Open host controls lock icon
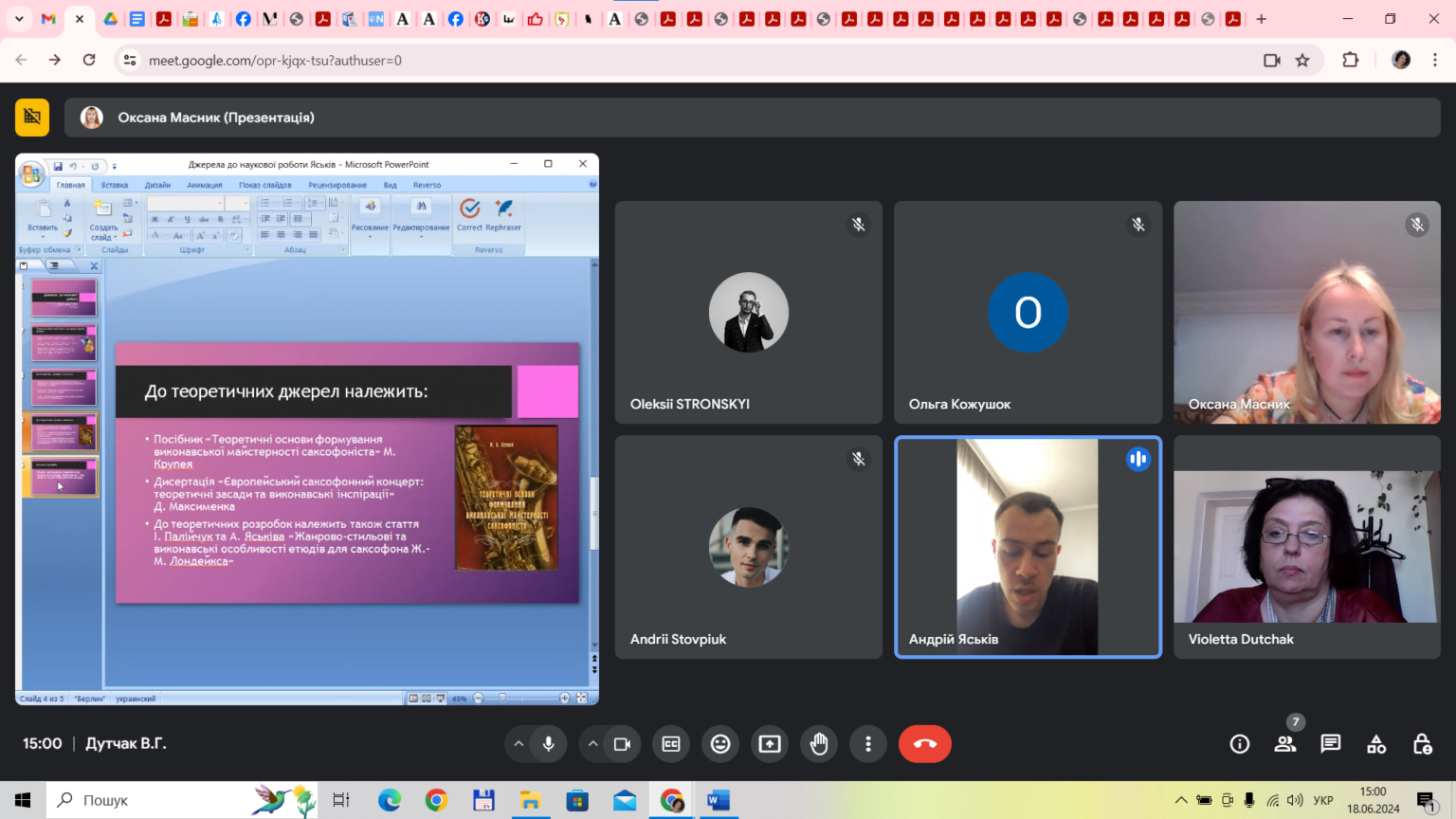Screen dimensions: 1456x819 pyautogui.click(x=1422, y=744)
